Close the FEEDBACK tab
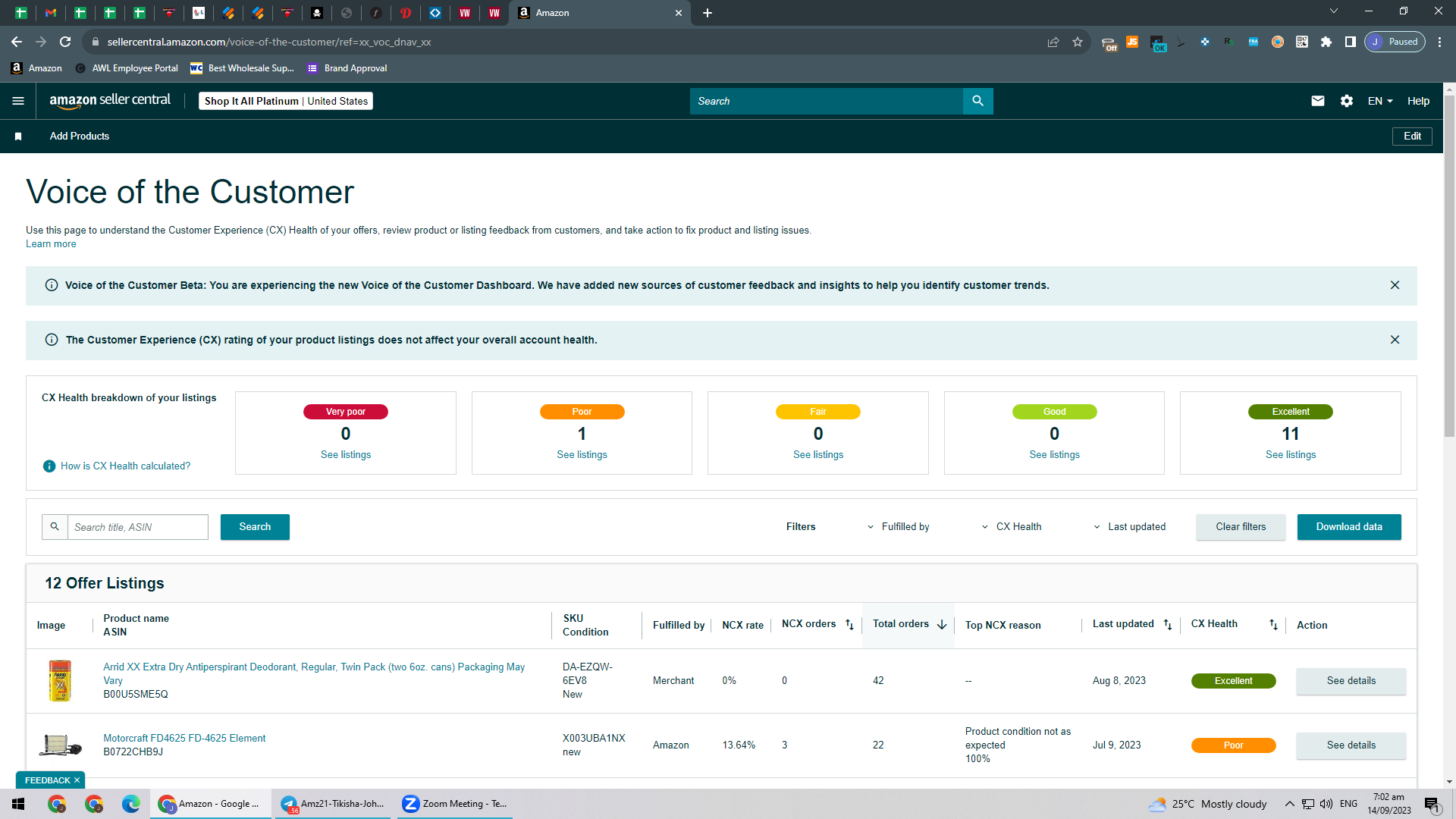The width and height of the screenshot is (1456, 819). click(77, 780)
